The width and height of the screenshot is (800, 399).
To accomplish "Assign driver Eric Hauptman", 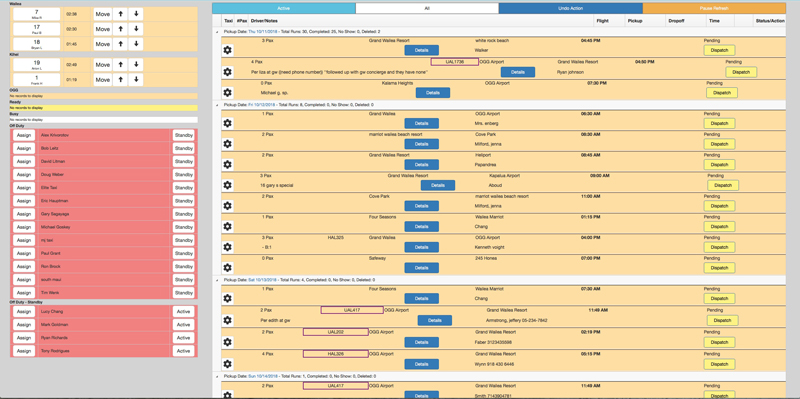I will pyautogui.click(x=24, y=201).
